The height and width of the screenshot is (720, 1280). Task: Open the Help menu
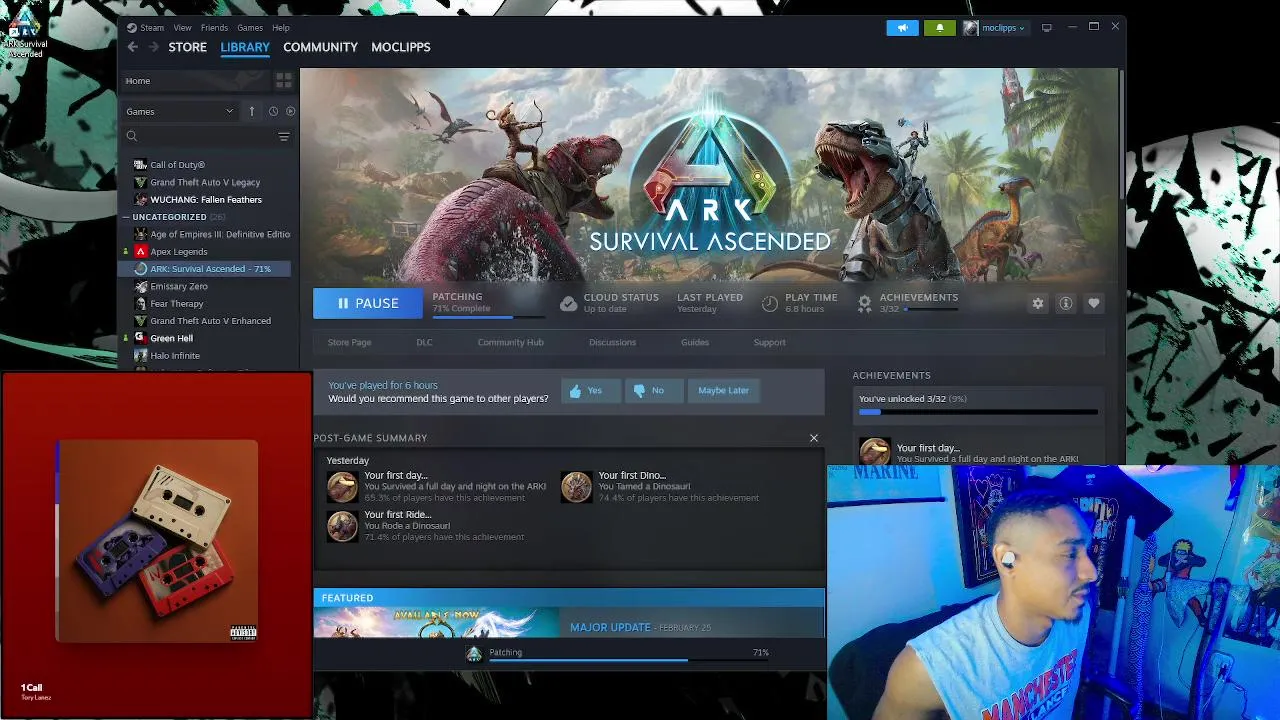tap(281, 28)
